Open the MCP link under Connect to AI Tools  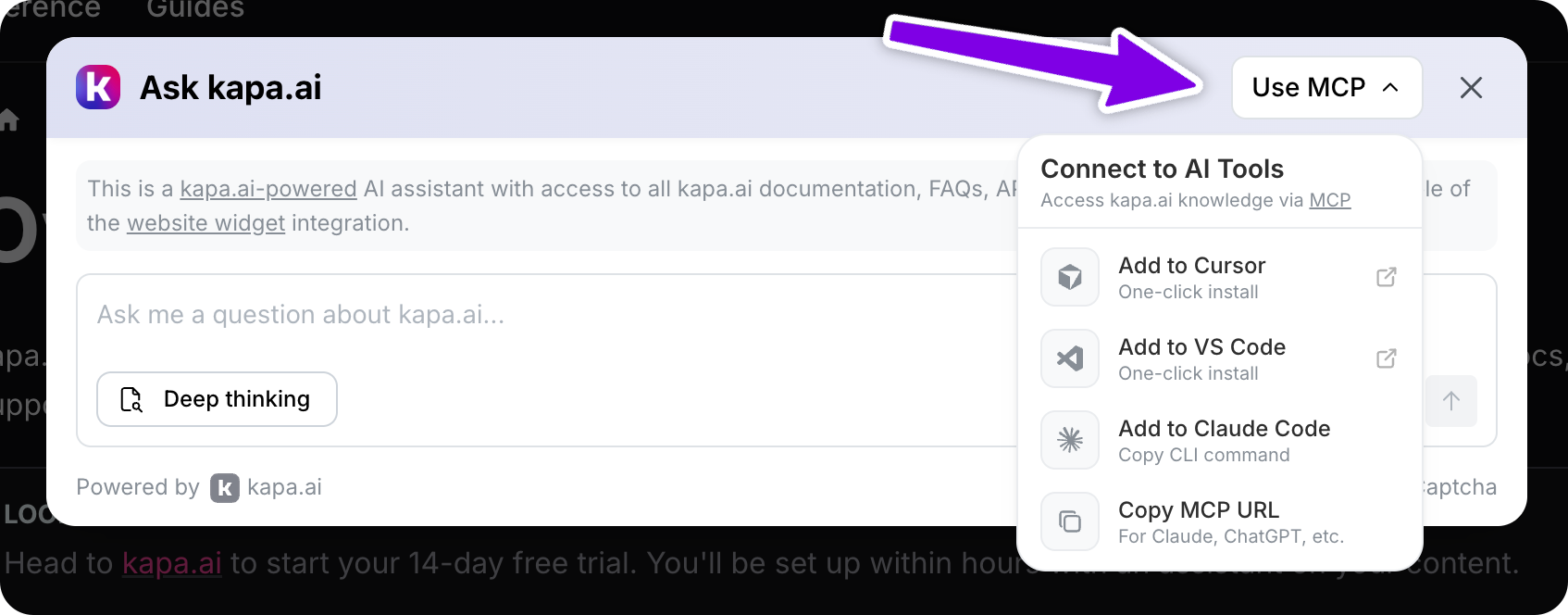1330,199
